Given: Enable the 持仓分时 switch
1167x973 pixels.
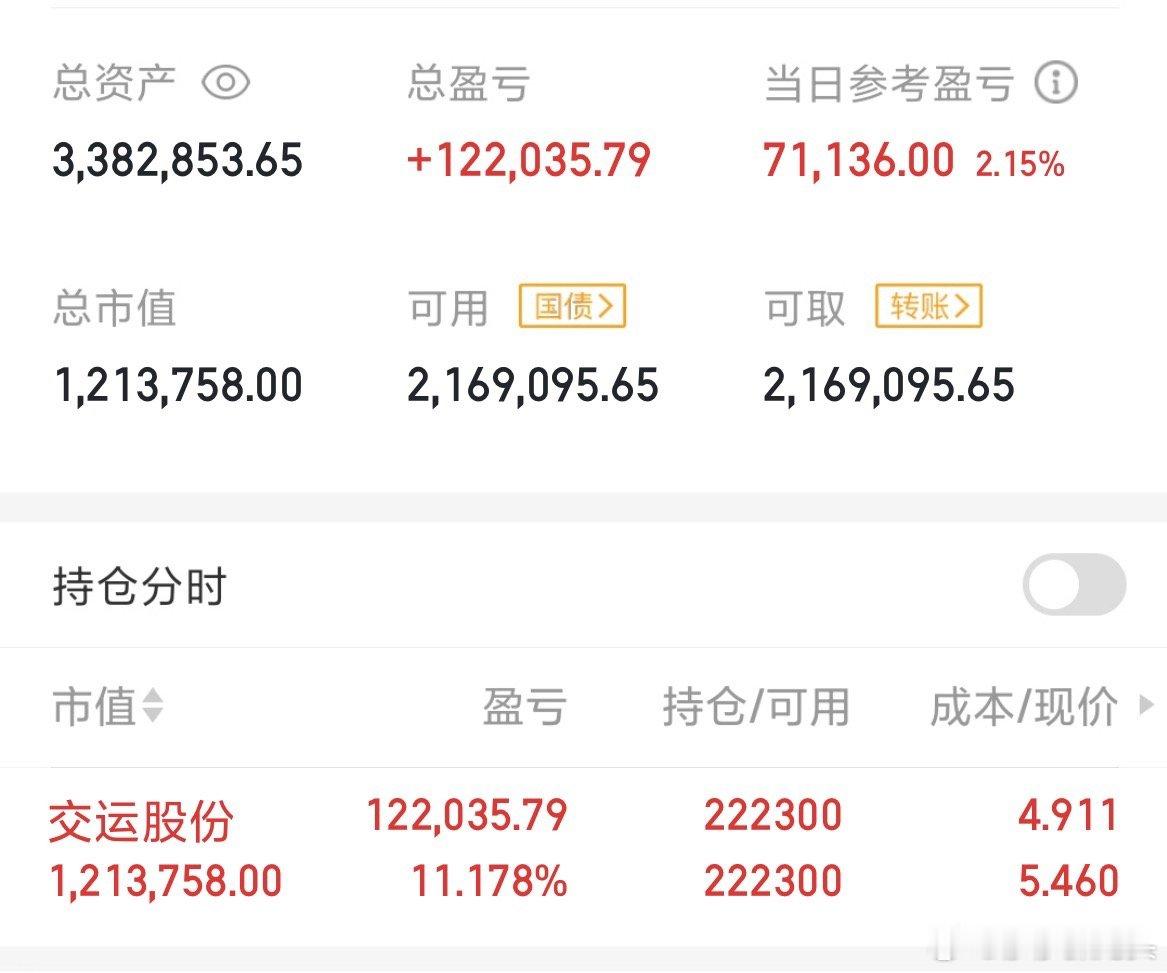Looking at the screenshot, I should pyautogui.click(x=1074, y=584).
